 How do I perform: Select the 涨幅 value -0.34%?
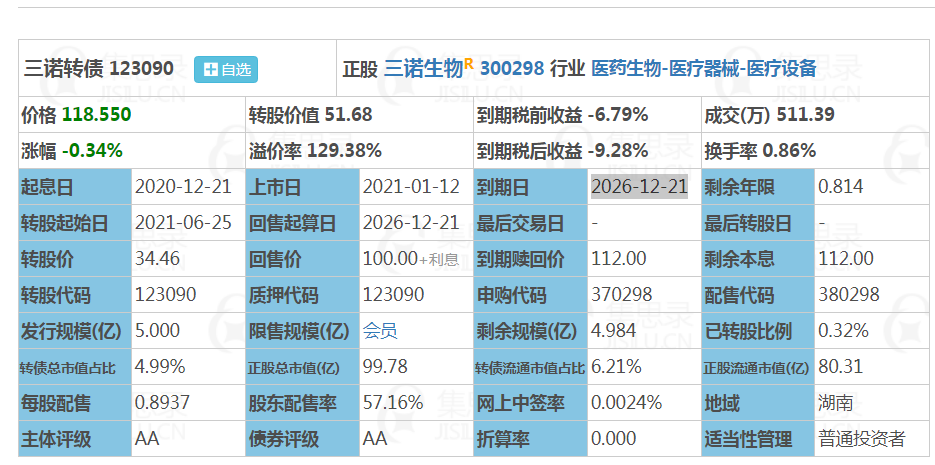92,151
